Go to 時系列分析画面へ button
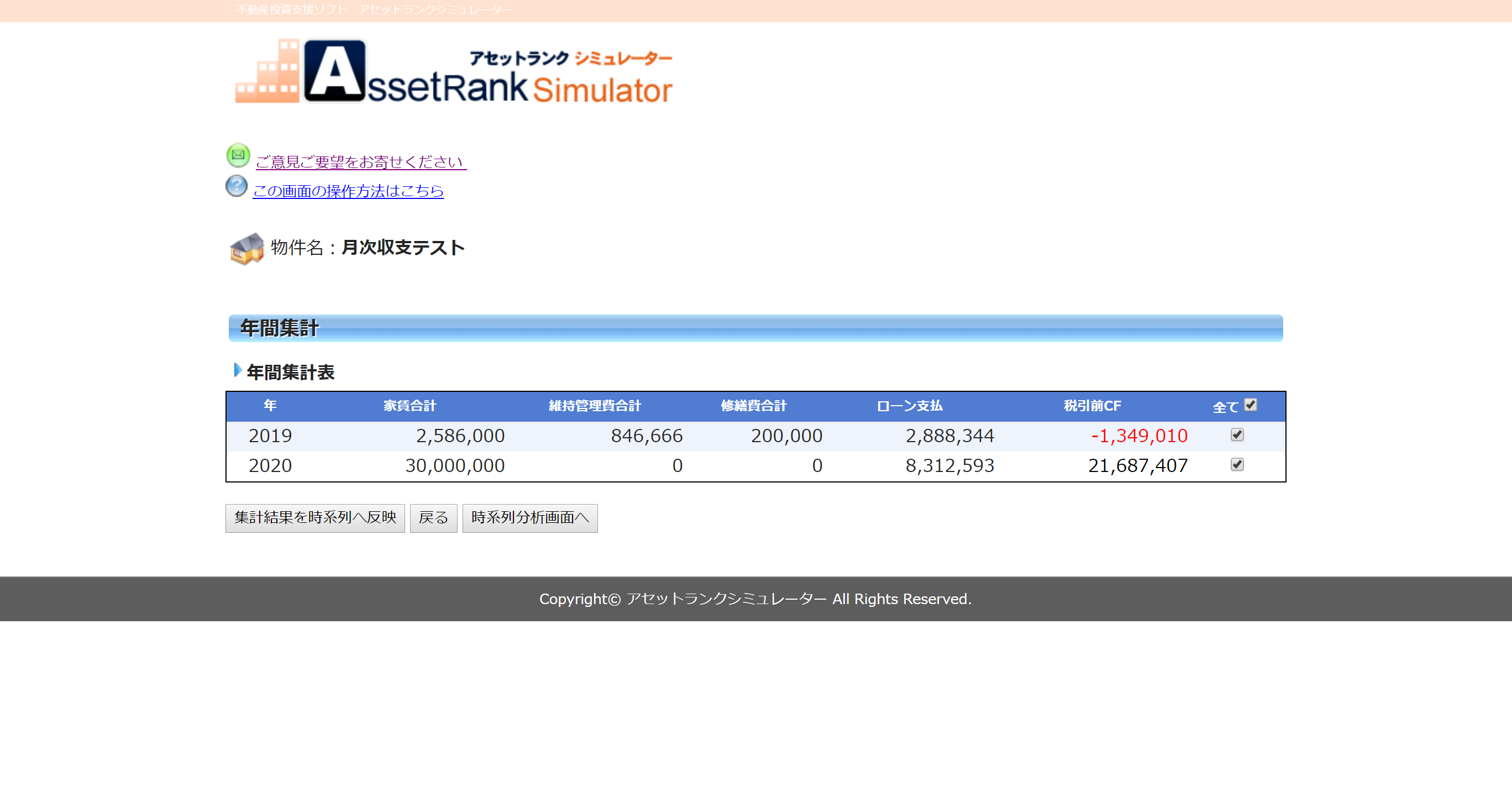 click(x=529, y=518)
